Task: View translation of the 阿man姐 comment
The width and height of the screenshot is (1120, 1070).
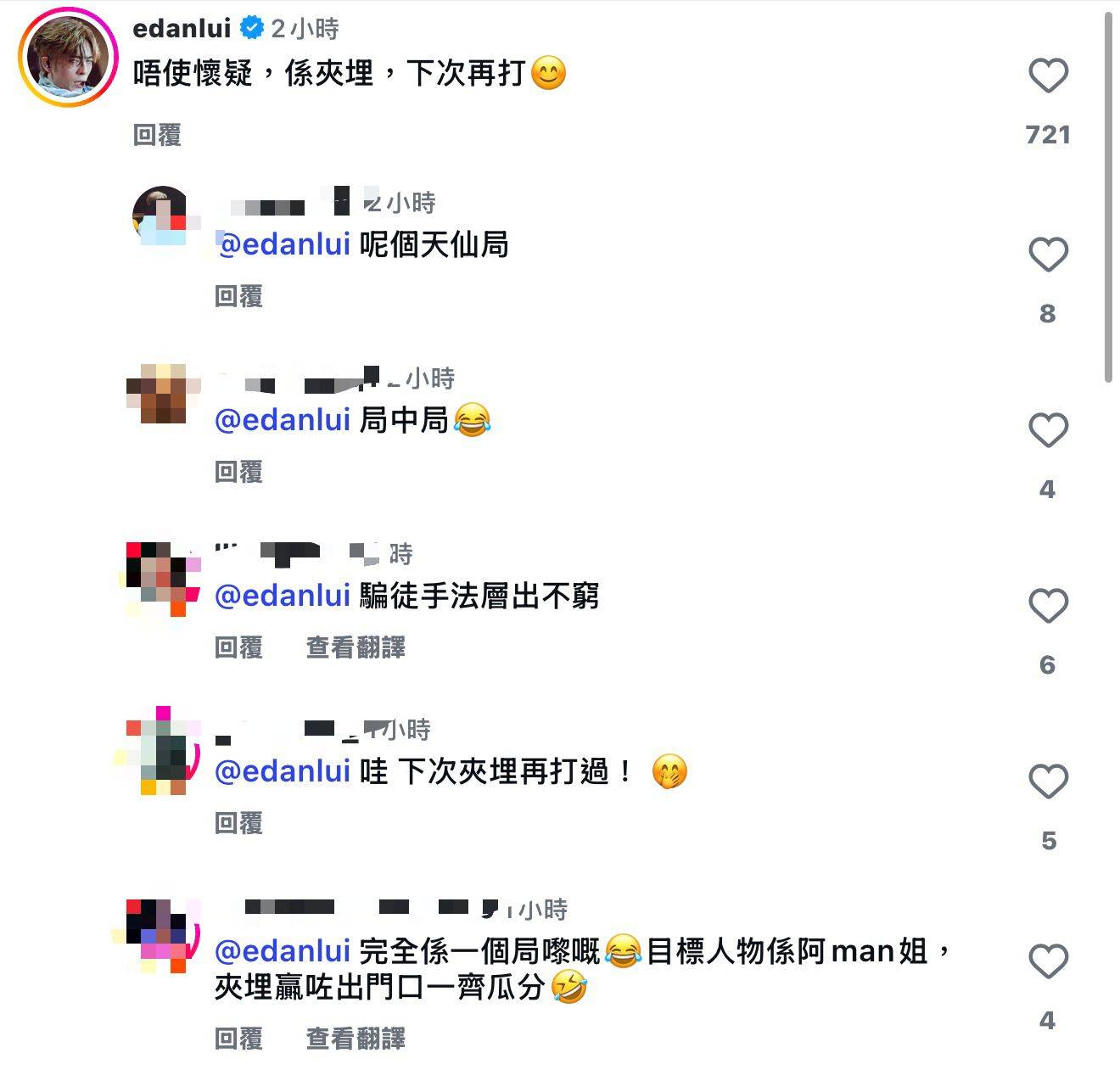Action: [x=356, y=1038]
